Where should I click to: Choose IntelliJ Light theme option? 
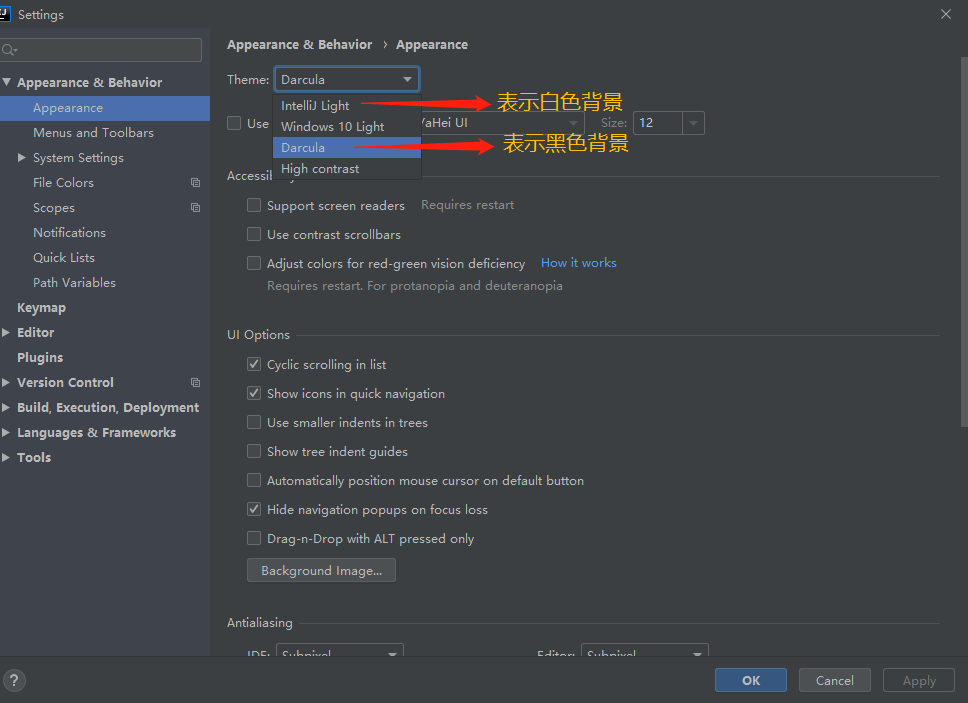pyautogui.click(x=347, y=106)
